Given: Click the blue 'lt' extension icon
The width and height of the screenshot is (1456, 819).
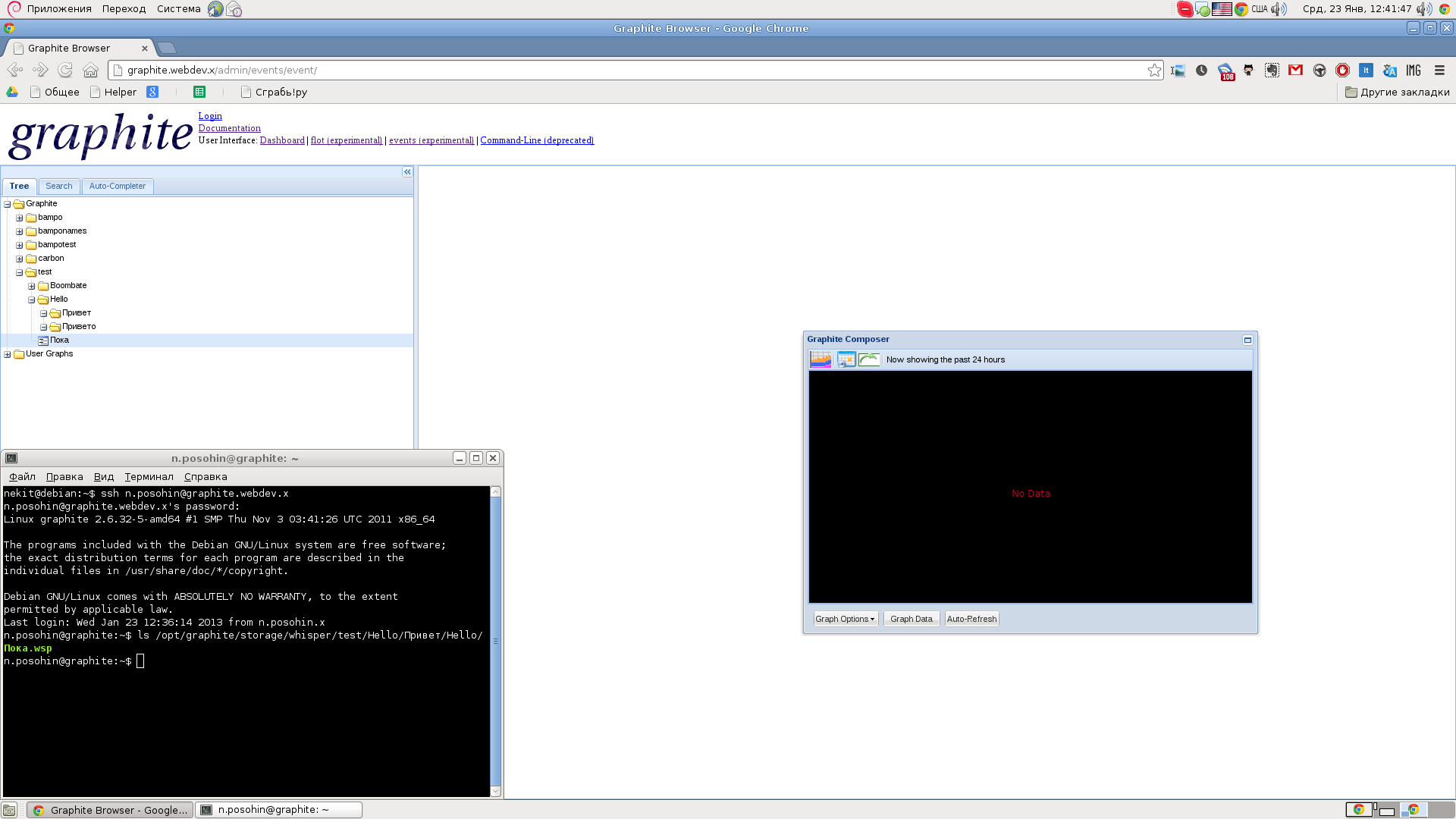Looking at the screenshot, I should pos(1366,70).
